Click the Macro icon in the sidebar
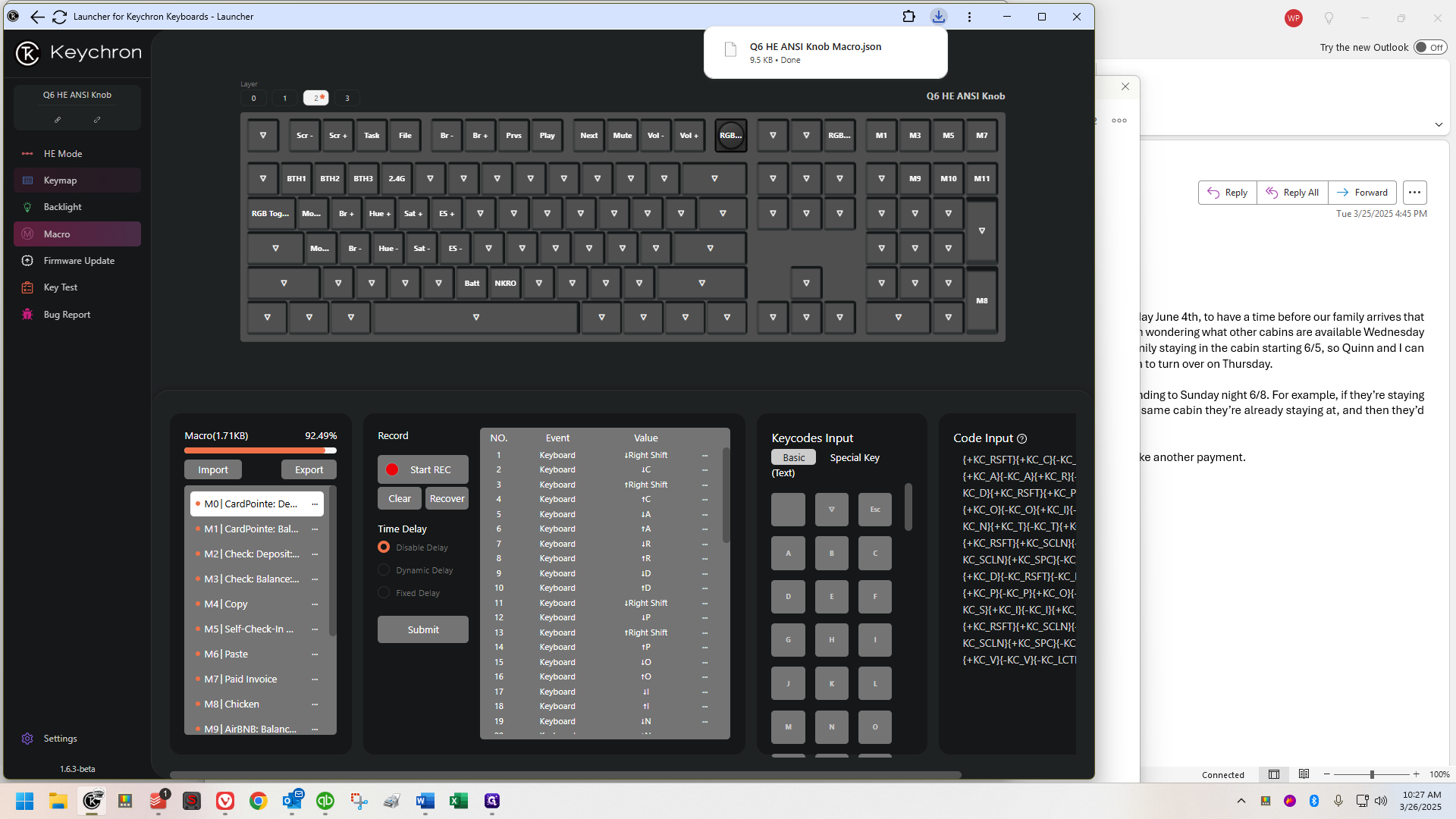The width and height of the screenshot is (1456, 819). [x=27, y=234]
